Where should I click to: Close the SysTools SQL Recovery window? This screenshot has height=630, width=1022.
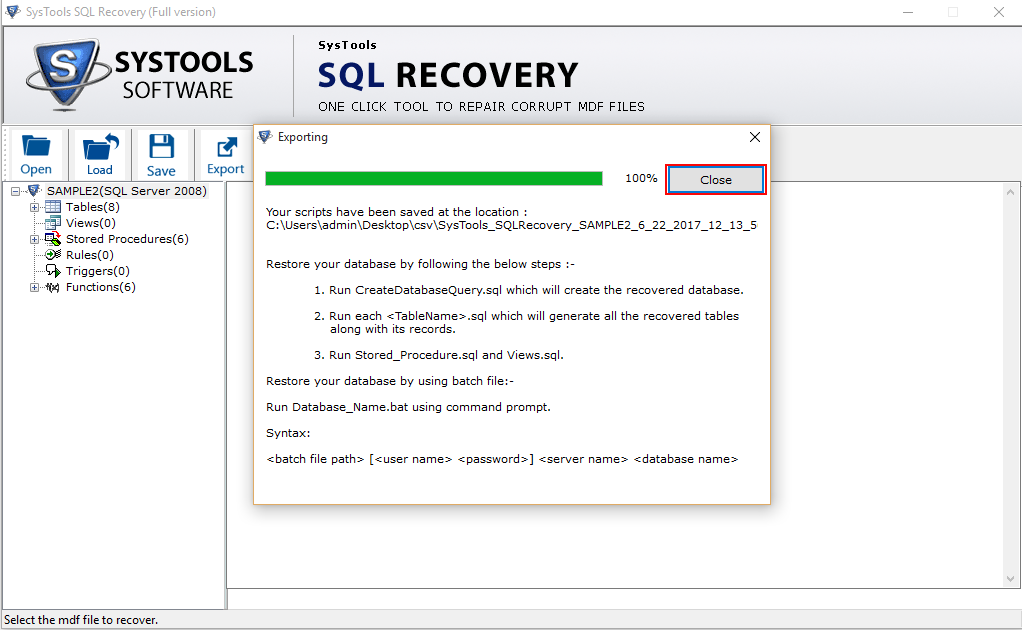[x=999, y=12]
